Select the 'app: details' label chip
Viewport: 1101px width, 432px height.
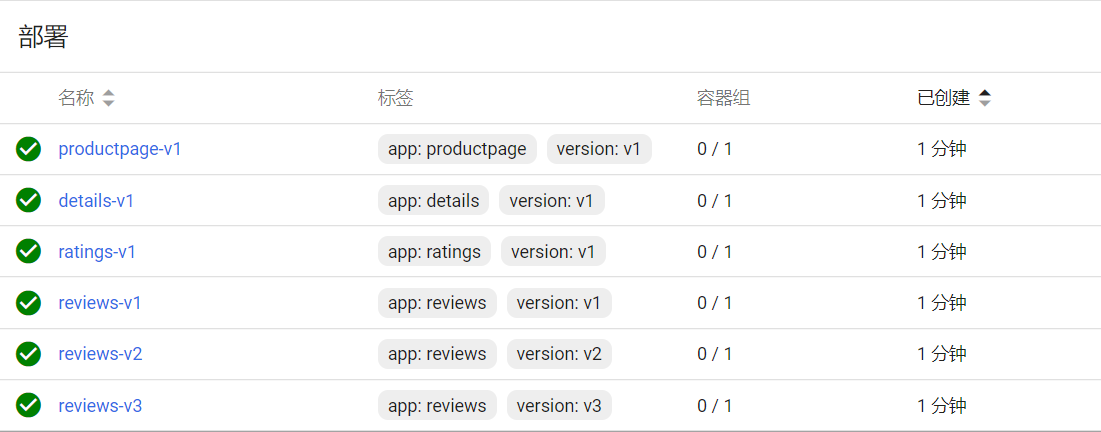coord(433,200)
